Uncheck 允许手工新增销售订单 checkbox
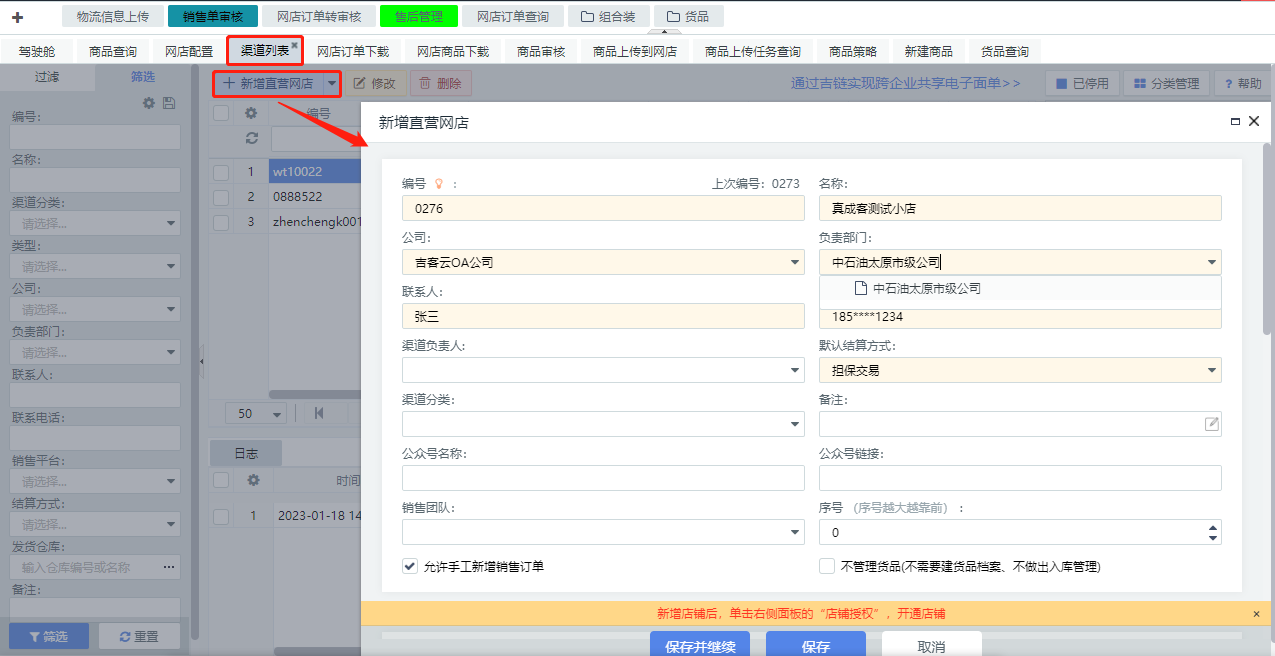Image resolution: width=1275 pixels, height=656 pixels. (x=410, y=566)
